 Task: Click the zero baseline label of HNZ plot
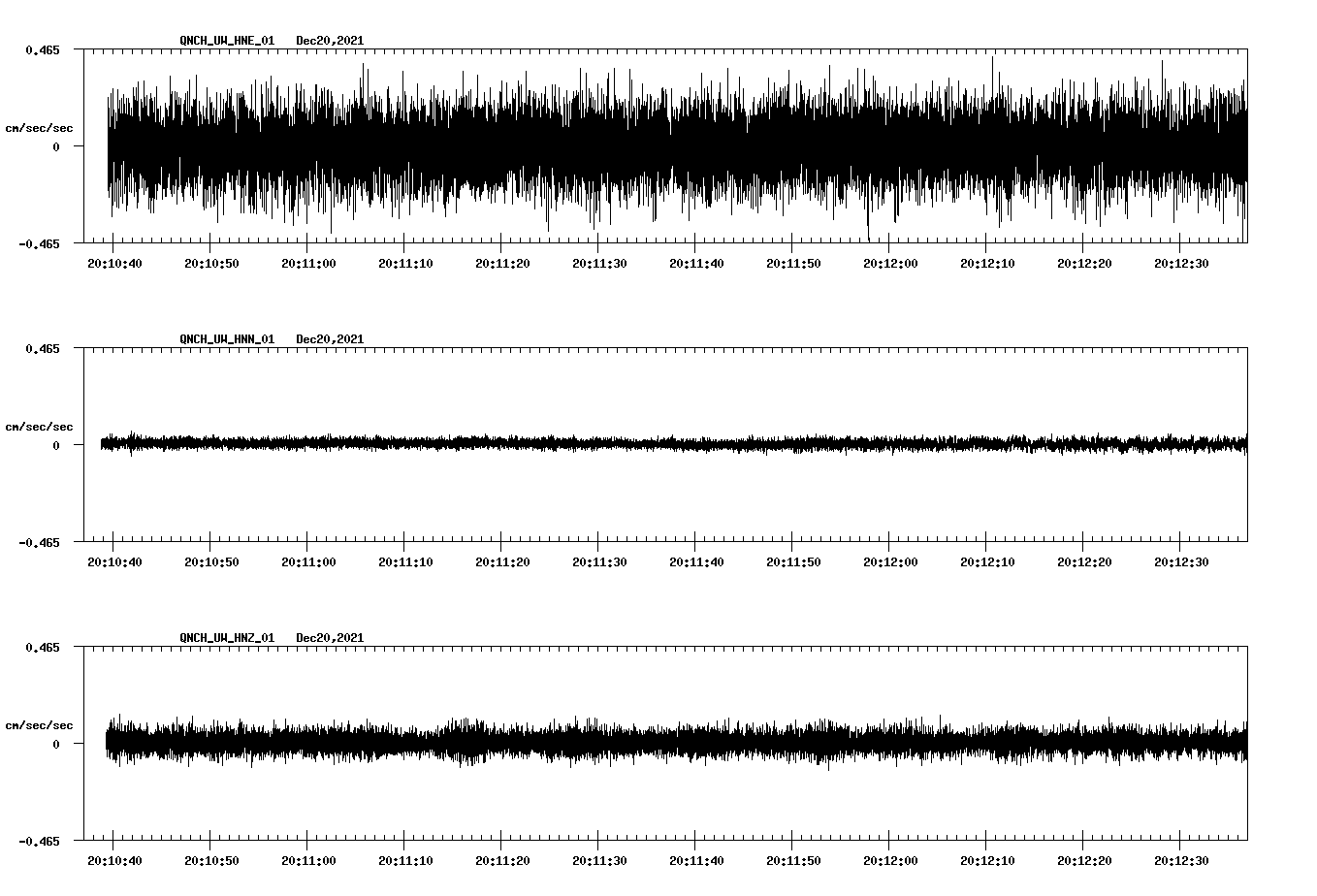56,745
